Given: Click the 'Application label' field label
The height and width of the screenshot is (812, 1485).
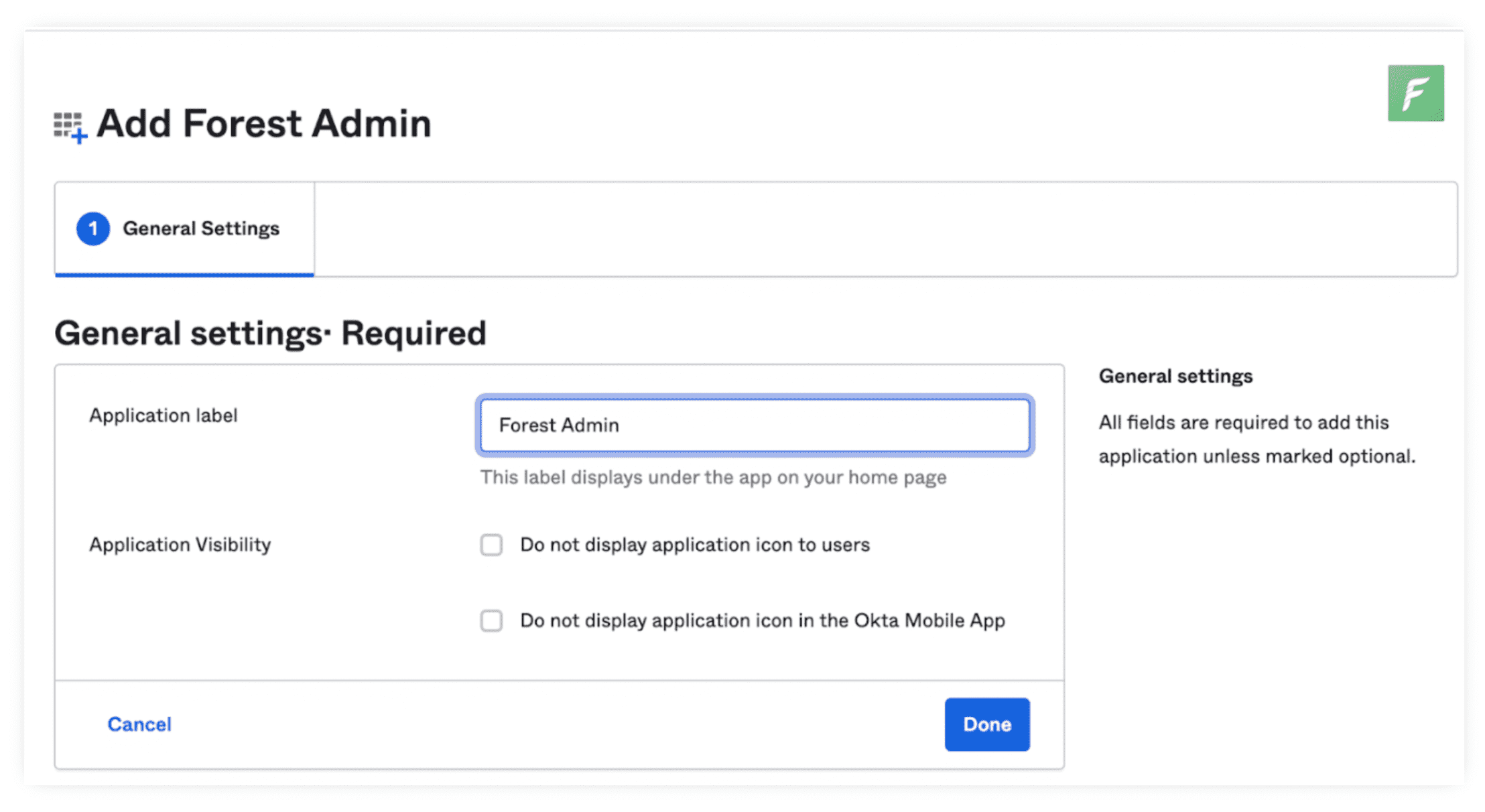Looking at the screenshot, I should (x=164, y=415).
